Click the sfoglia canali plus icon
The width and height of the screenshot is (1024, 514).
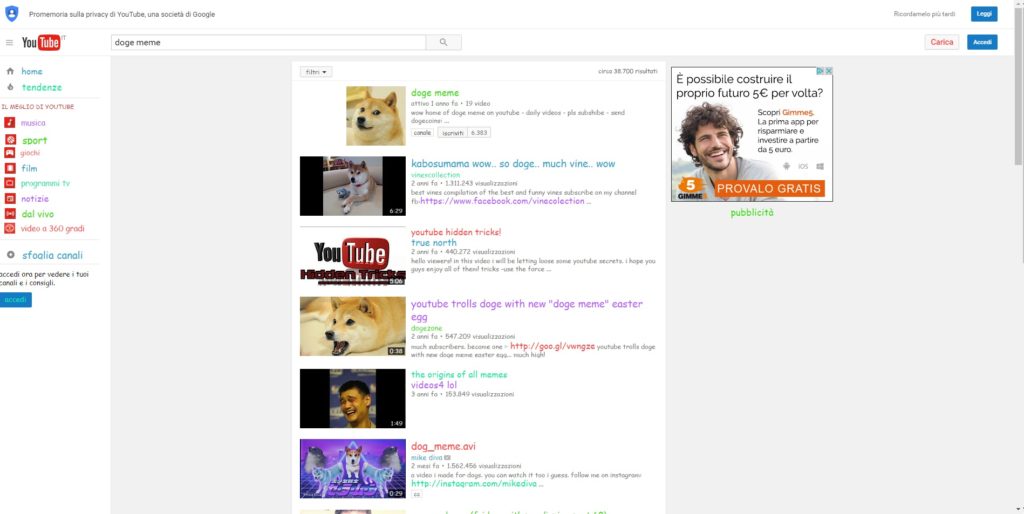click(x=10, y=255)
